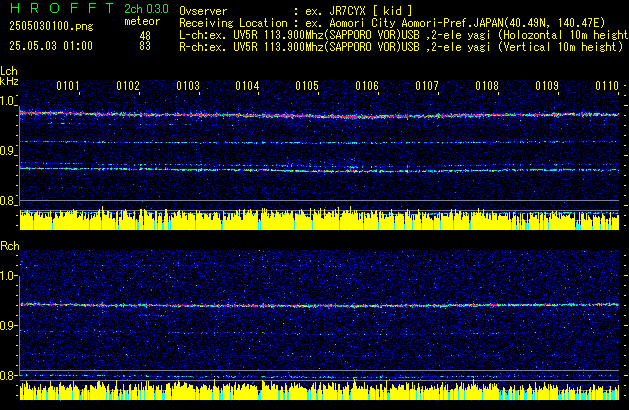Click the 0102 time marker
629x410 pixels.
[x=128, y=86]
